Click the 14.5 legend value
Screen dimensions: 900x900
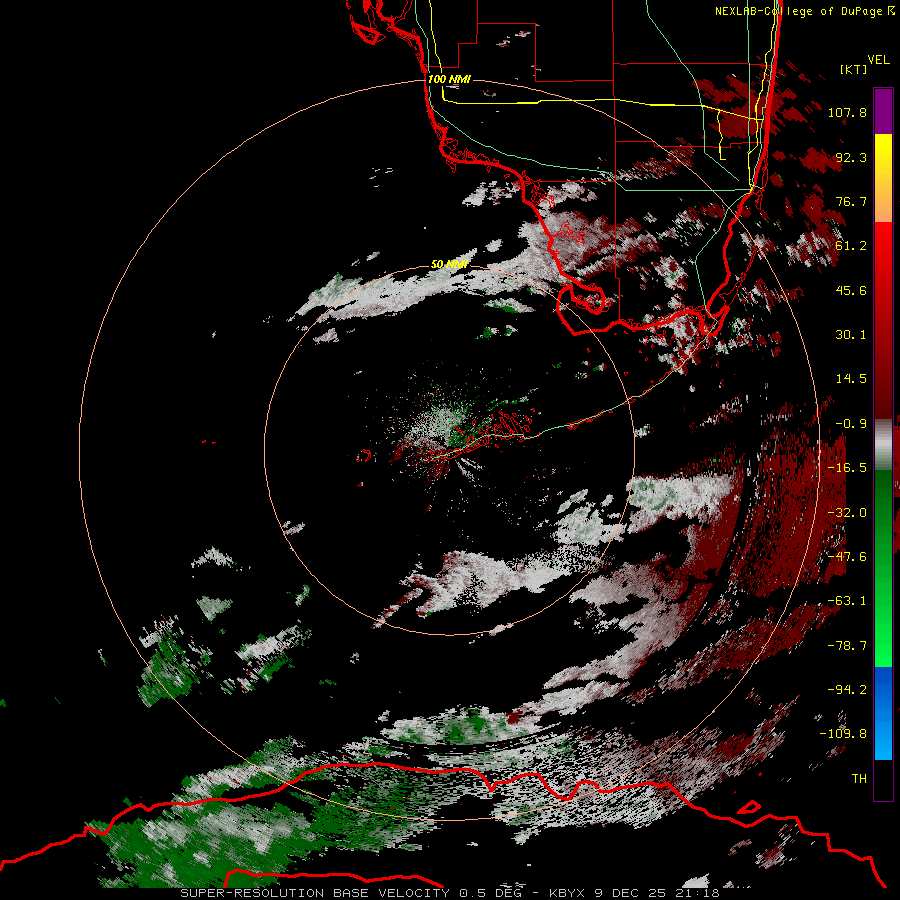(x=851, y=379)
